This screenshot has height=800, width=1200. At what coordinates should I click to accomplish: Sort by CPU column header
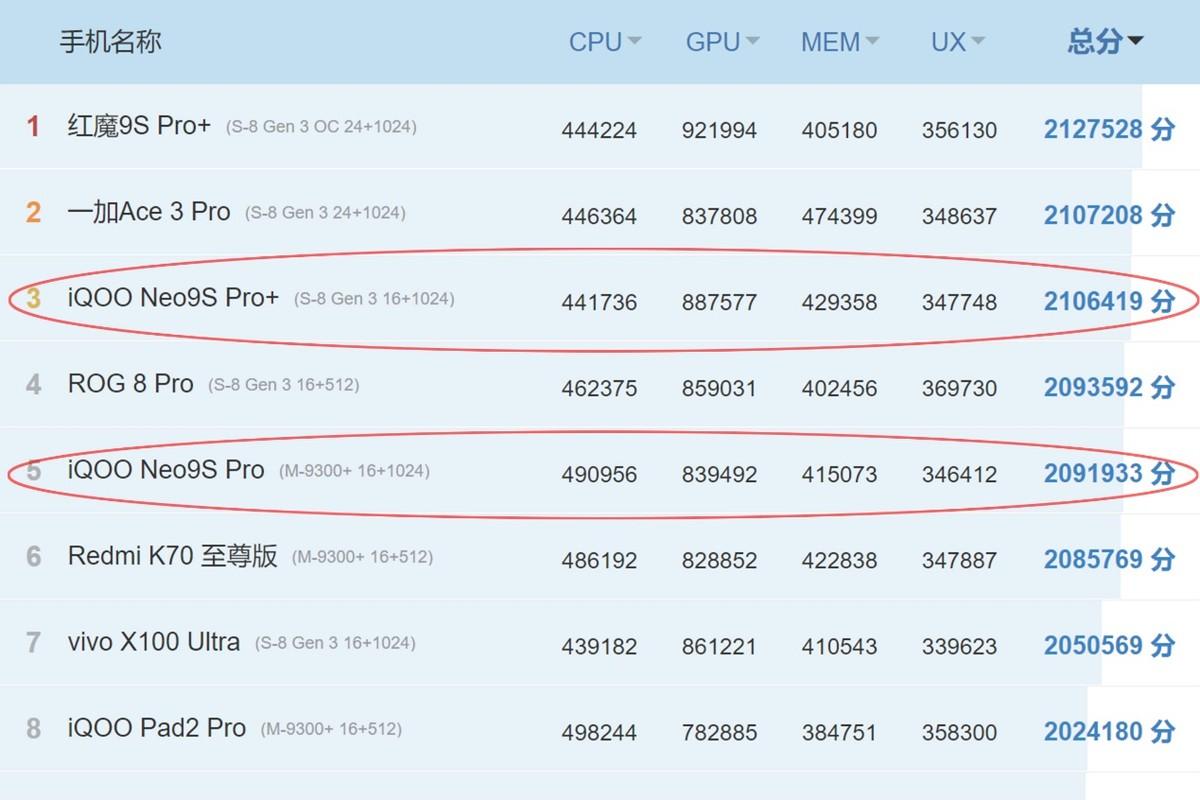604,42
